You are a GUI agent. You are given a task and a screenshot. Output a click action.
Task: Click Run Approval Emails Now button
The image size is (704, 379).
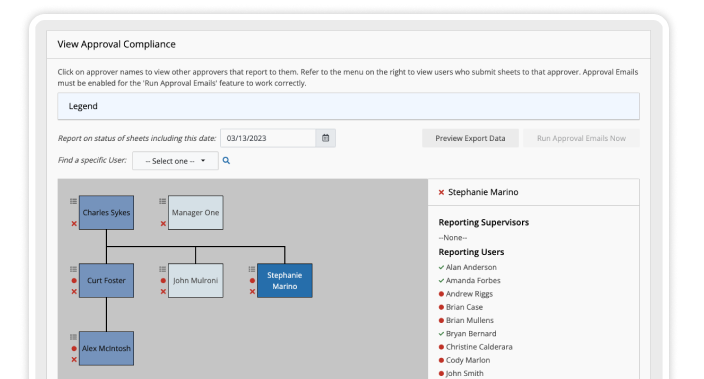click(581, 138)
